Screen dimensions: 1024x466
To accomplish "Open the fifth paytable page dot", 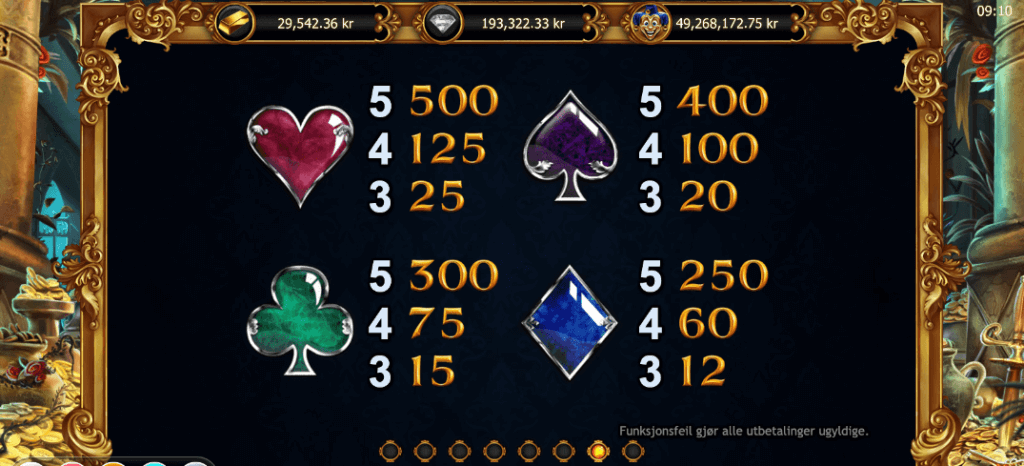I will point(528,450).
